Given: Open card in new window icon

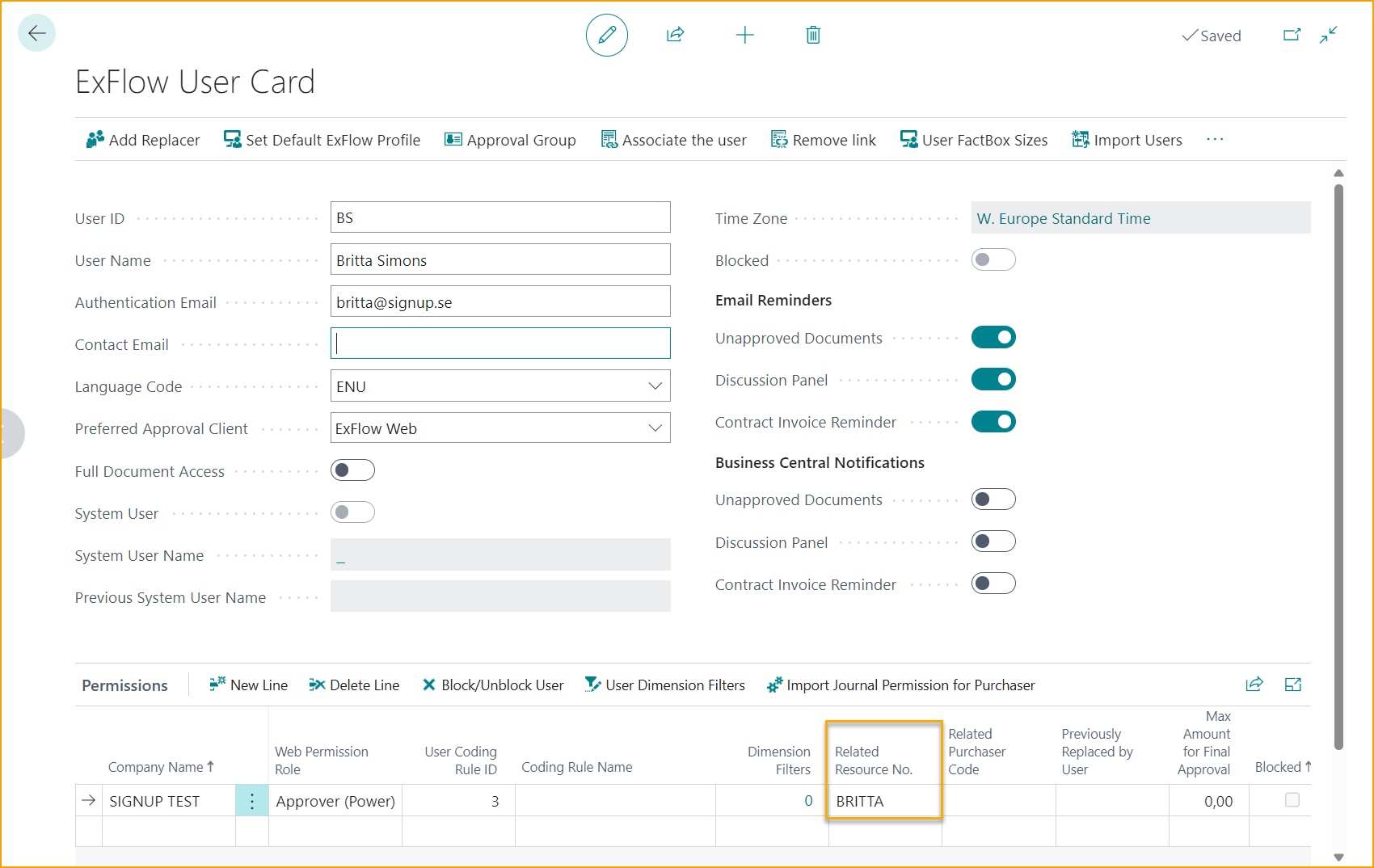Looking at the screenshot, I should tap(1292, 35).
